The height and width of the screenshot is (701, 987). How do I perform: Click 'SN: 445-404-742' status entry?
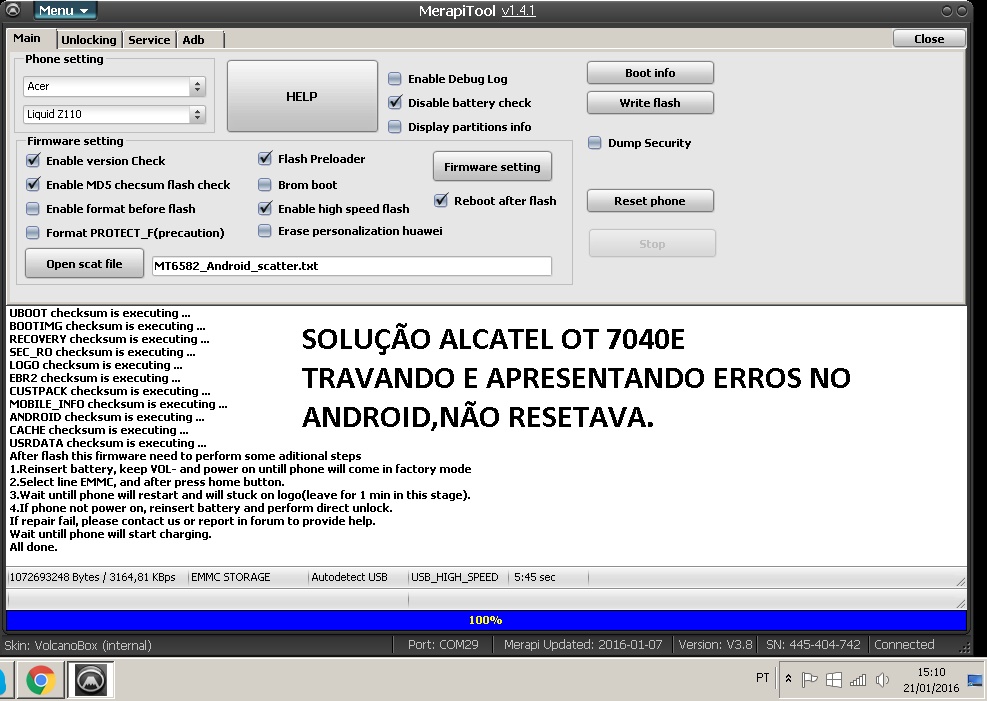click(813, 644)
